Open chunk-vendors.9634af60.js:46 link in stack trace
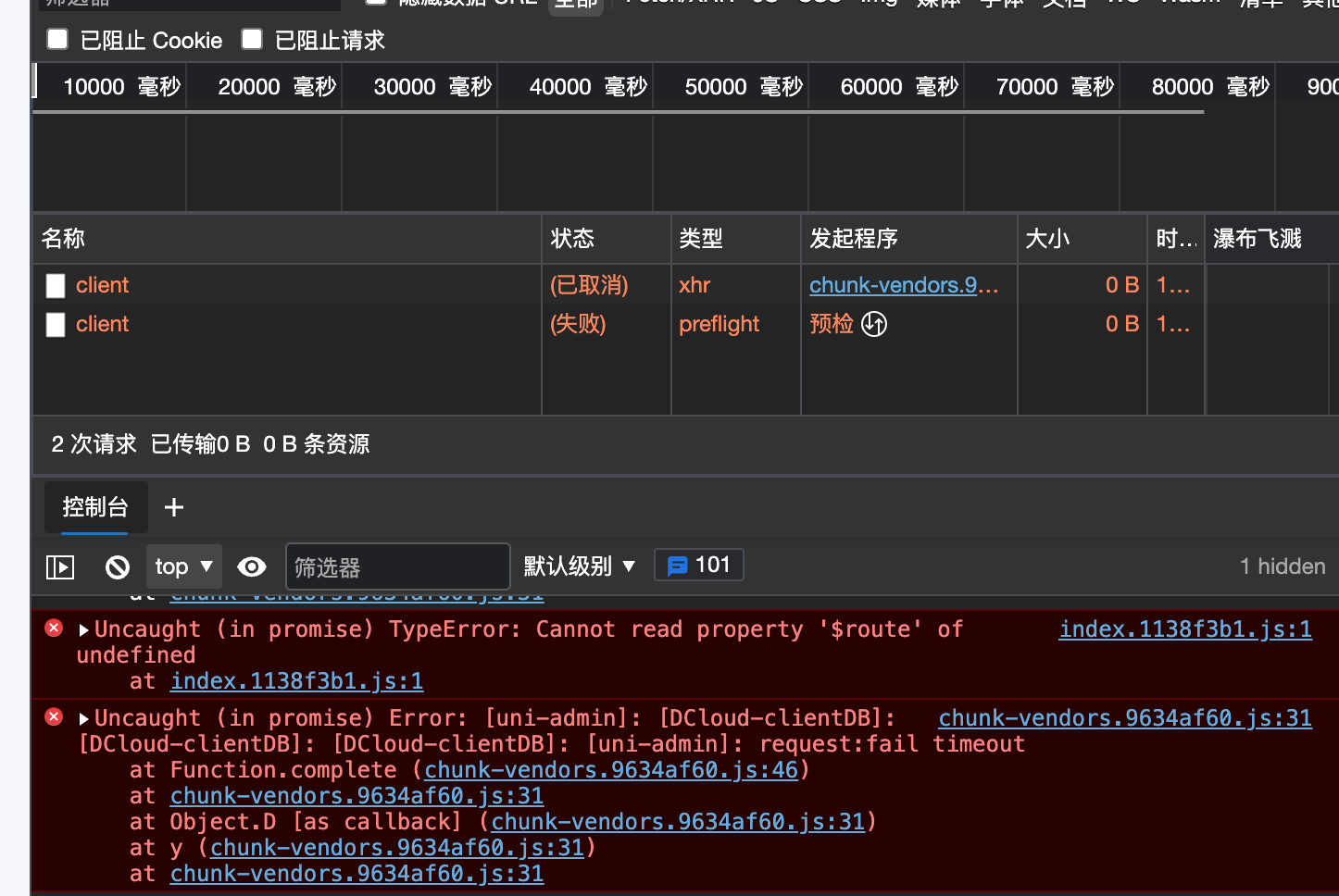 [x=611, y=770]
